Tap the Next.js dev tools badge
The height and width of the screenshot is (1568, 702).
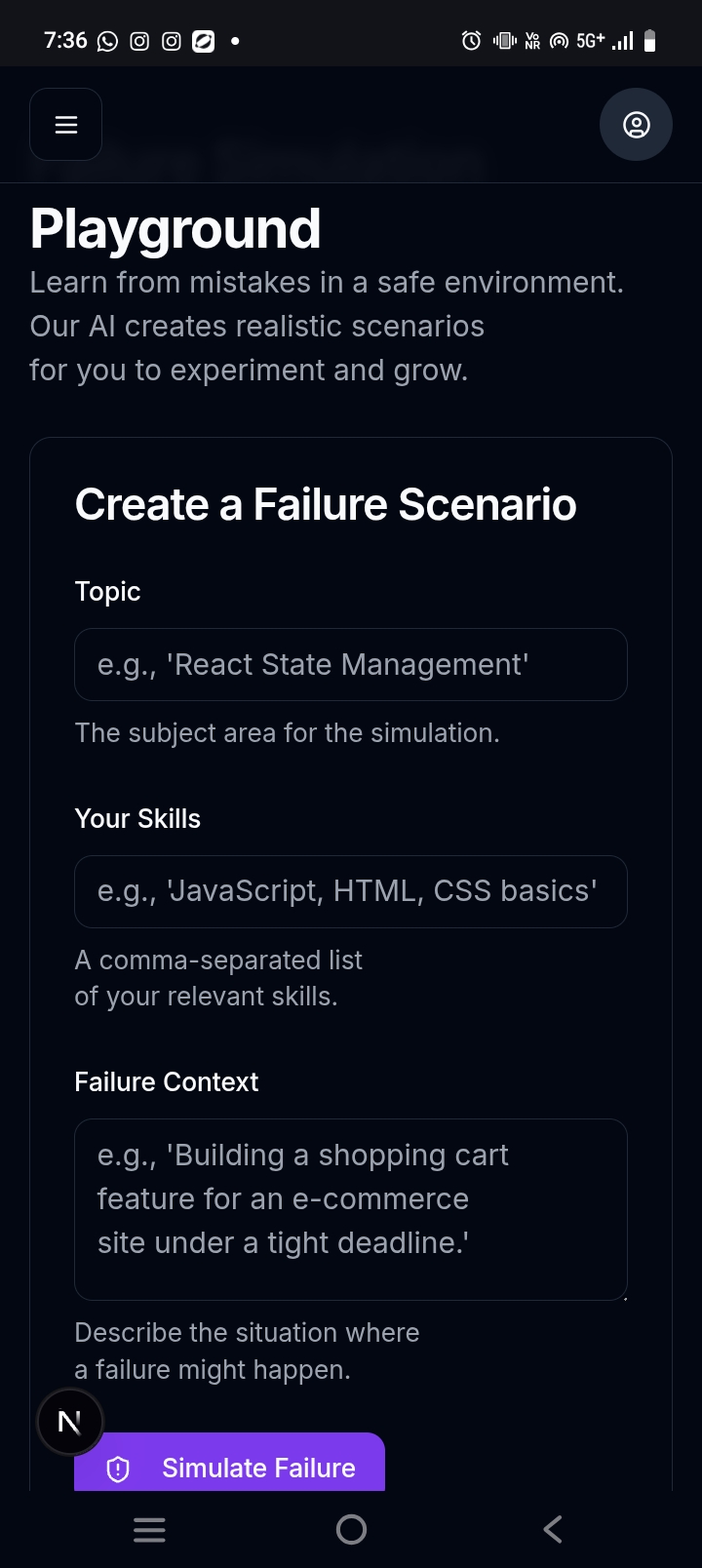(x=70, y=1423)
